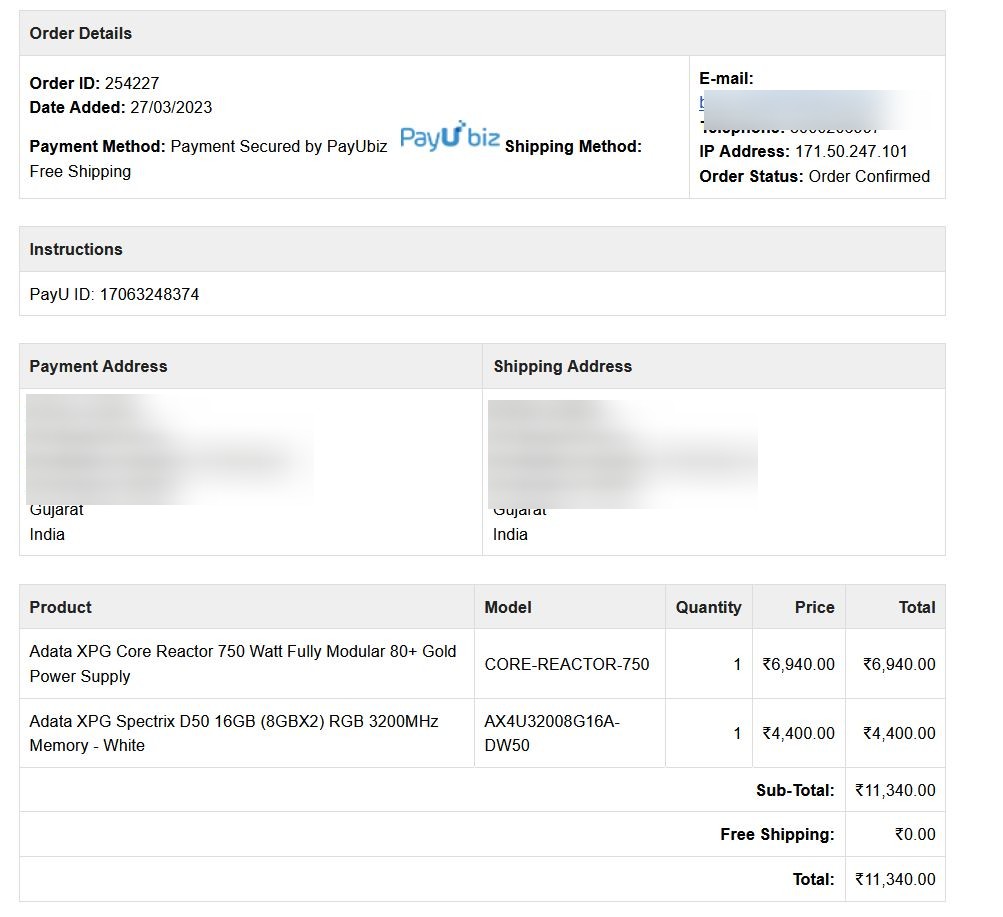Click the 'IP Address:' label

[745, 152]
